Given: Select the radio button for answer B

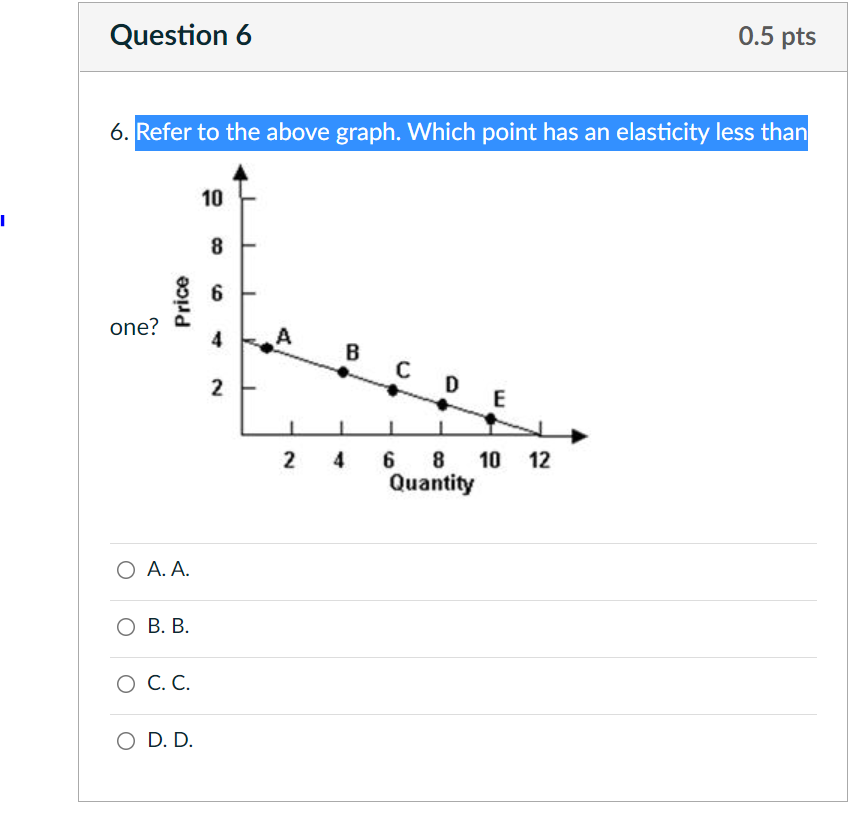Looking at the screenshot, I should pyautogui.click(x=125, y=628).
